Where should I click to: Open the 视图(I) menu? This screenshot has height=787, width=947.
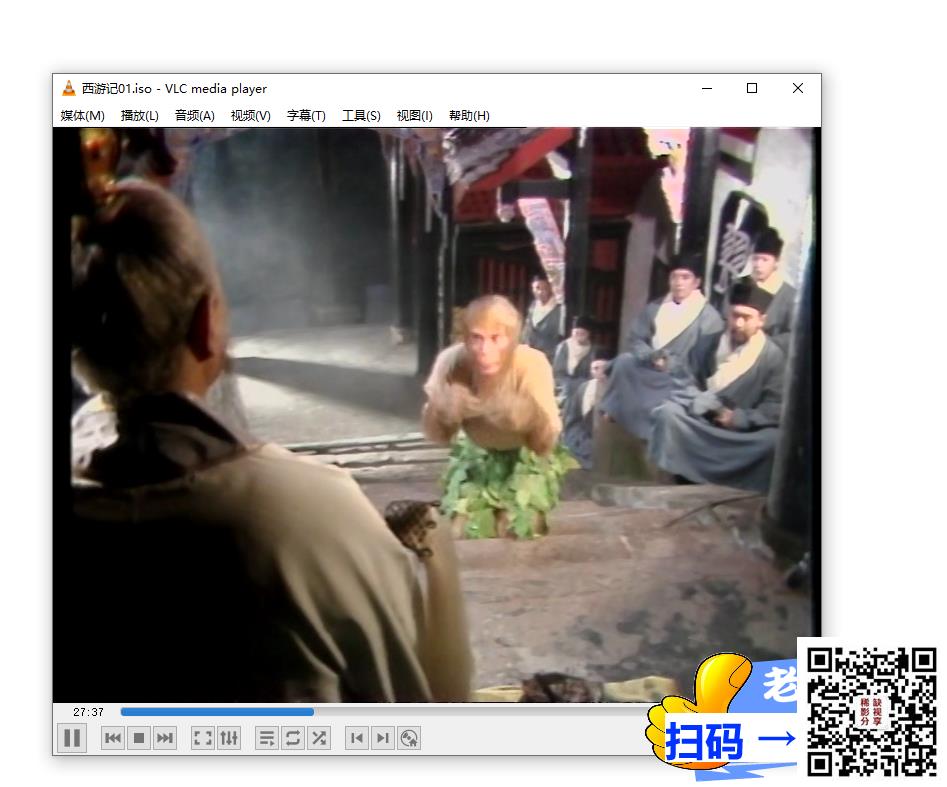(414, 115)
